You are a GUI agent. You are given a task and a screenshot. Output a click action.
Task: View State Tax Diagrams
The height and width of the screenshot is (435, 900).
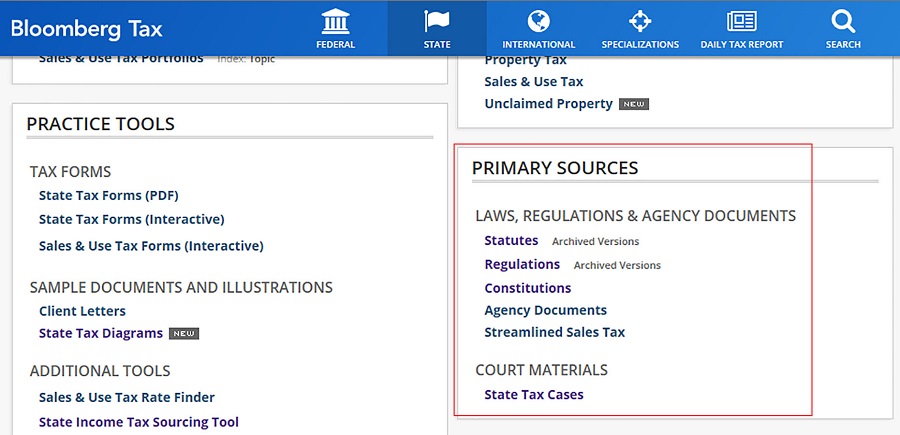tap(100, 333)
